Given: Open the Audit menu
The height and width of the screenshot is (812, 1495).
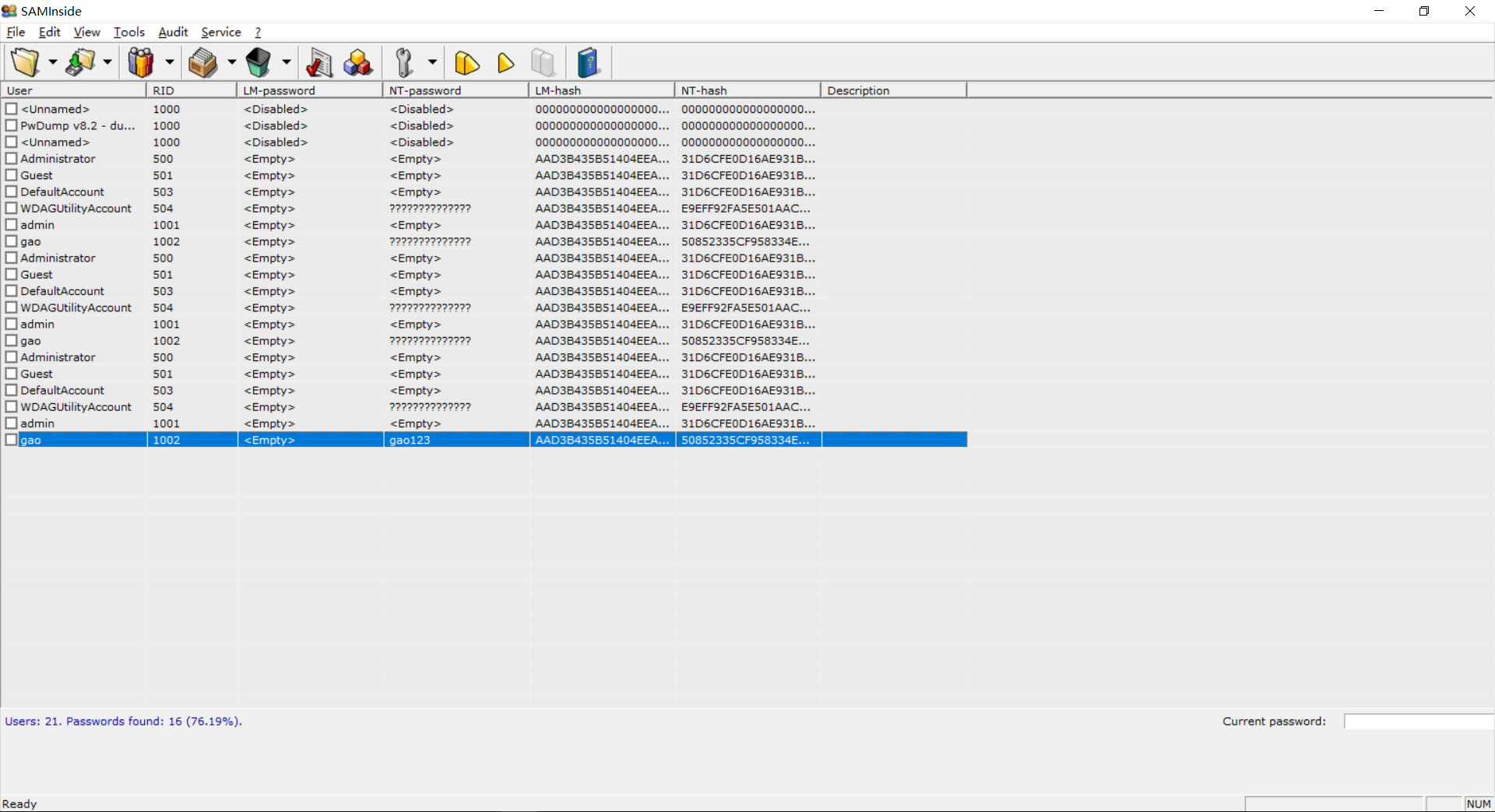Looking at the screenshot, I should tap(173, 32).
